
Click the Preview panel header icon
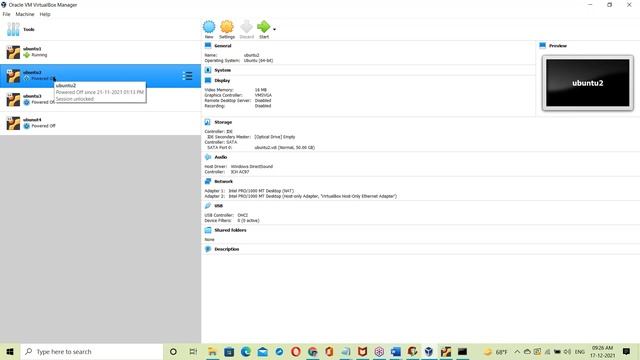[x=542, y=46]
